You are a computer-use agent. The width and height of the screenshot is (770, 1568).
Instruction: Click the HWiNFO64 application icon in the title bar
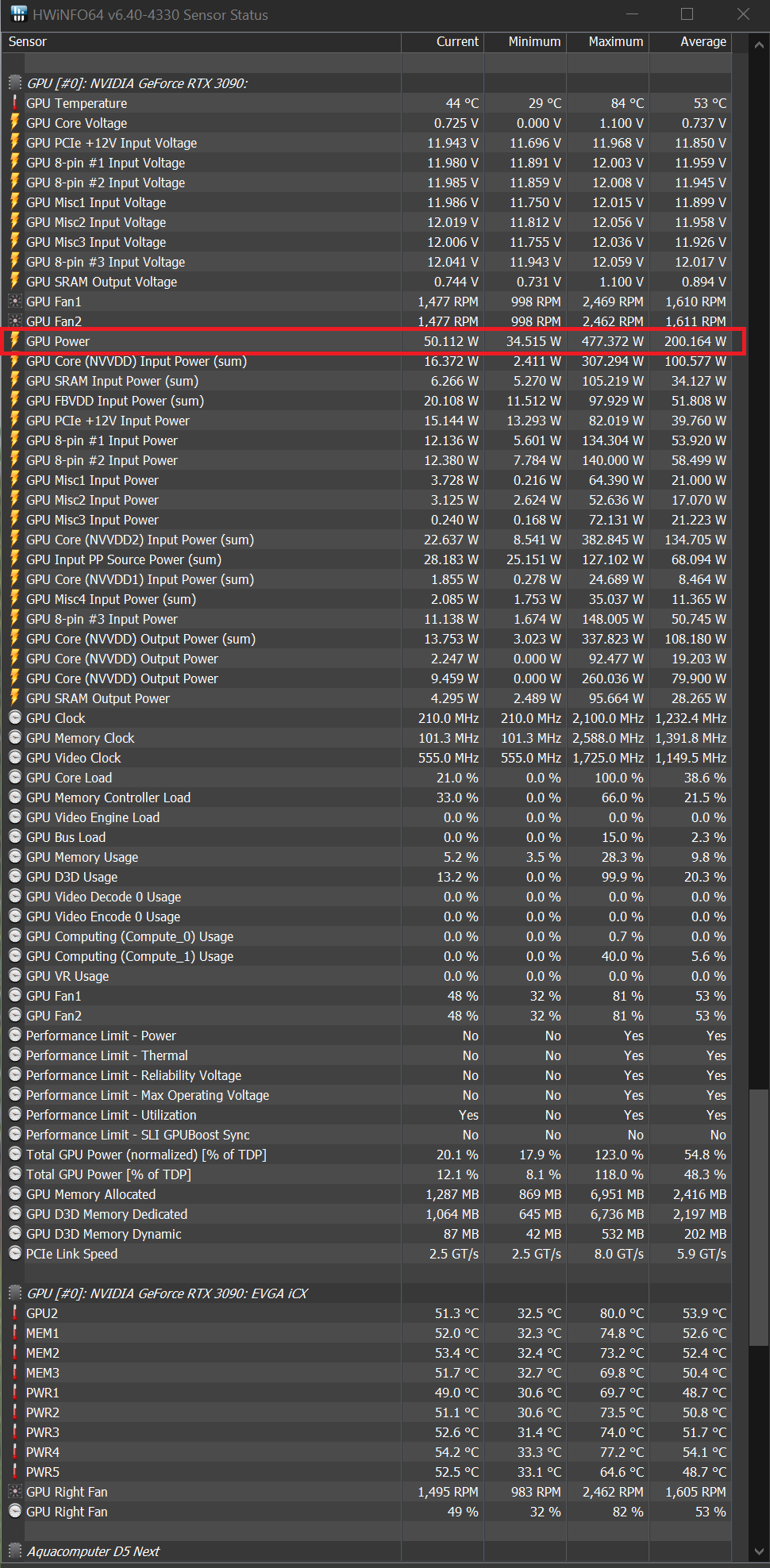coord(17,14)
